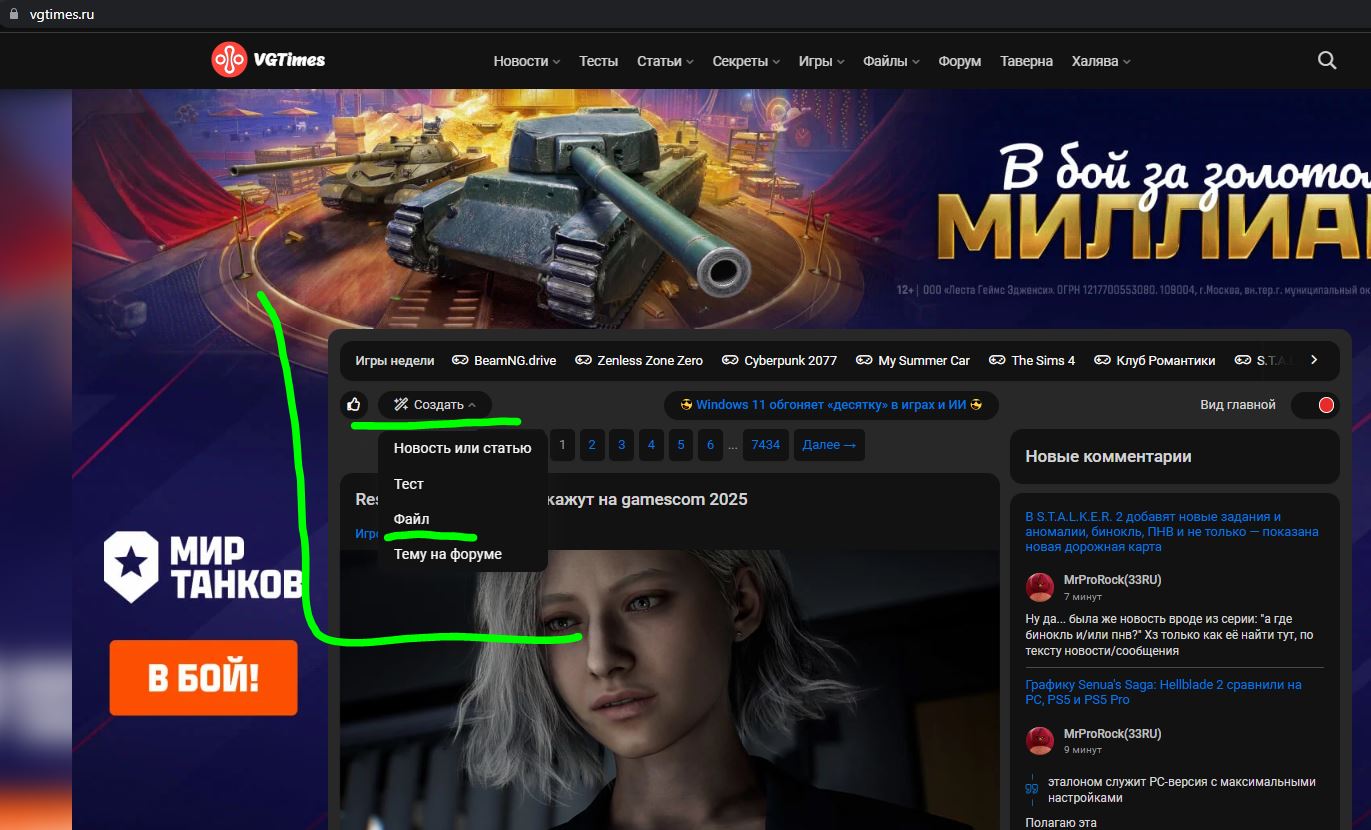
Task: Go to page 6 in pagination
Action: coord(710,445)
